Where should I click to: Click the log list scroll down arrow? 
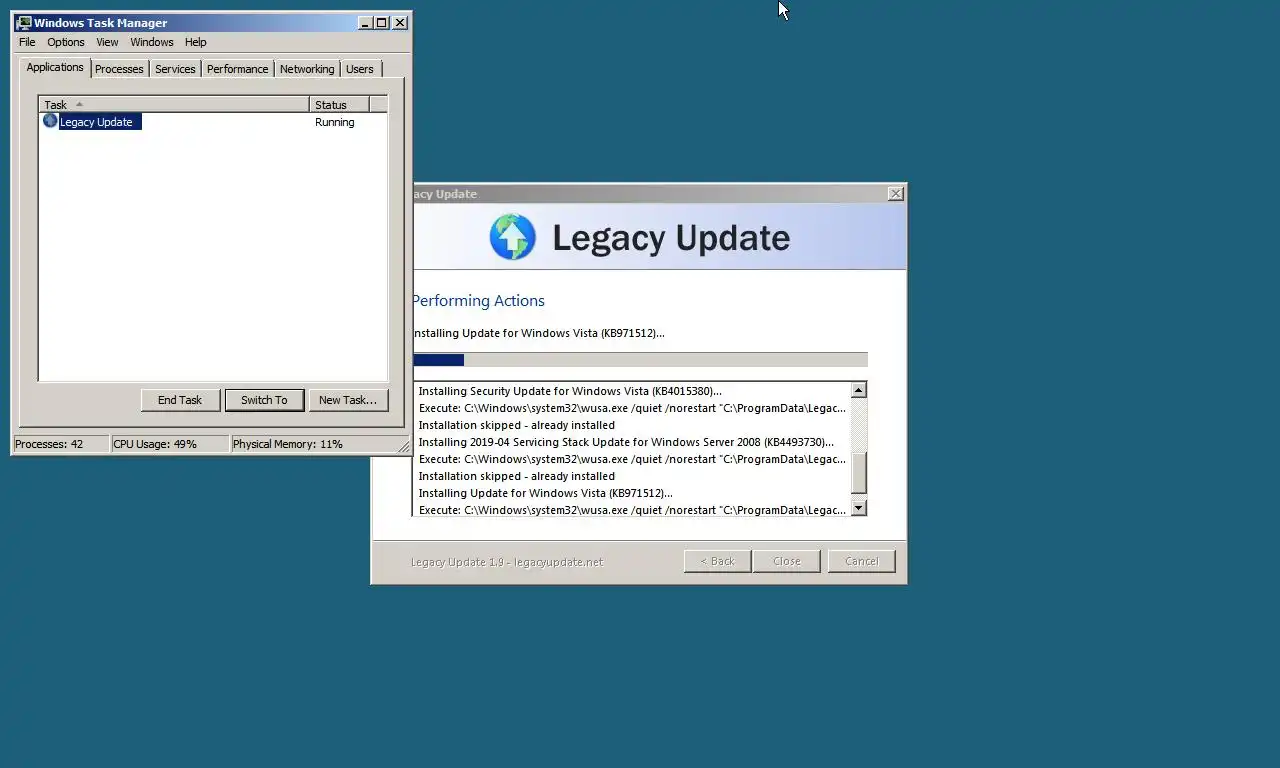click(858, 508)
